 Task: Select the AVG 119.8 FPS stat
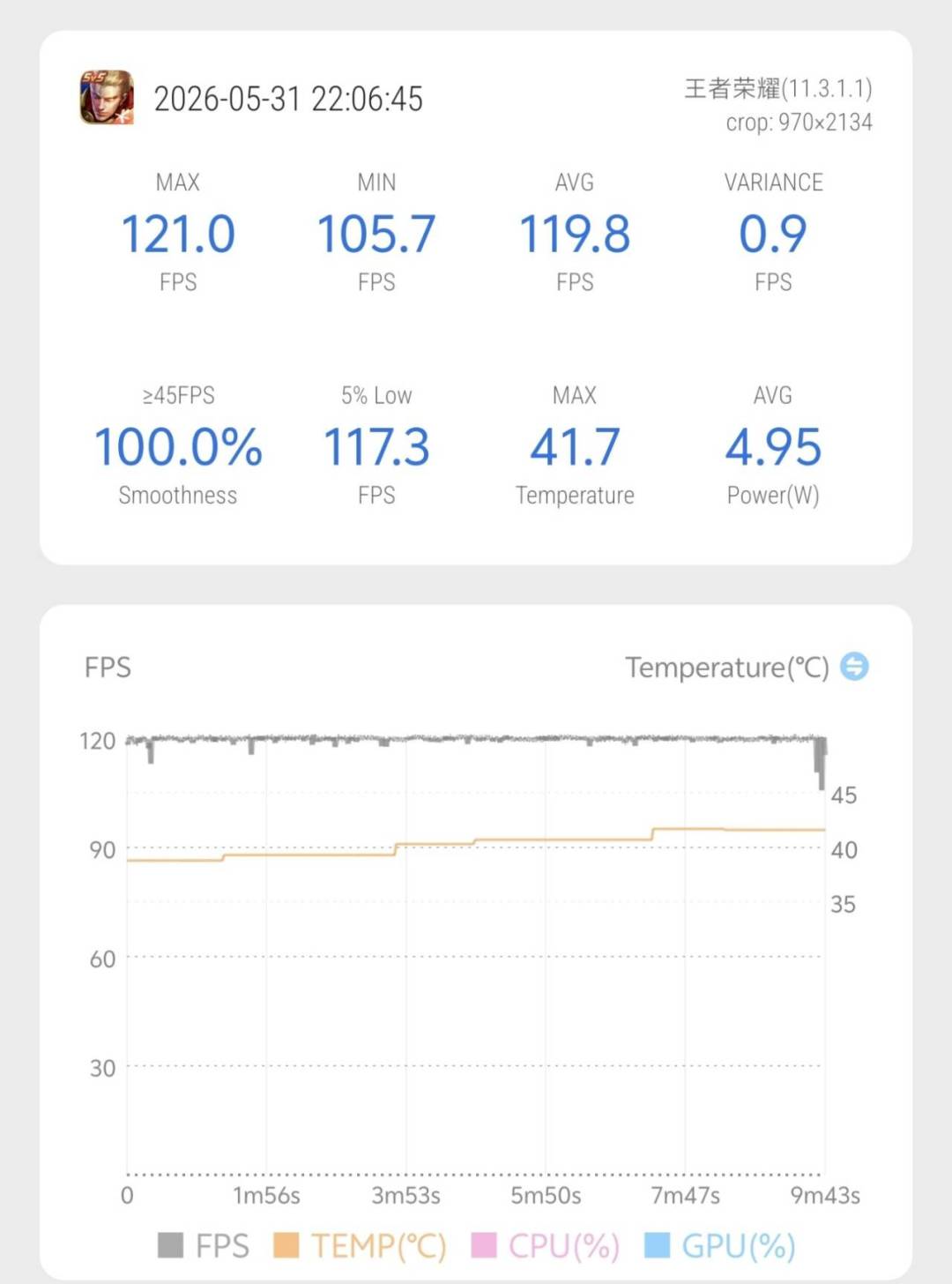575,233
